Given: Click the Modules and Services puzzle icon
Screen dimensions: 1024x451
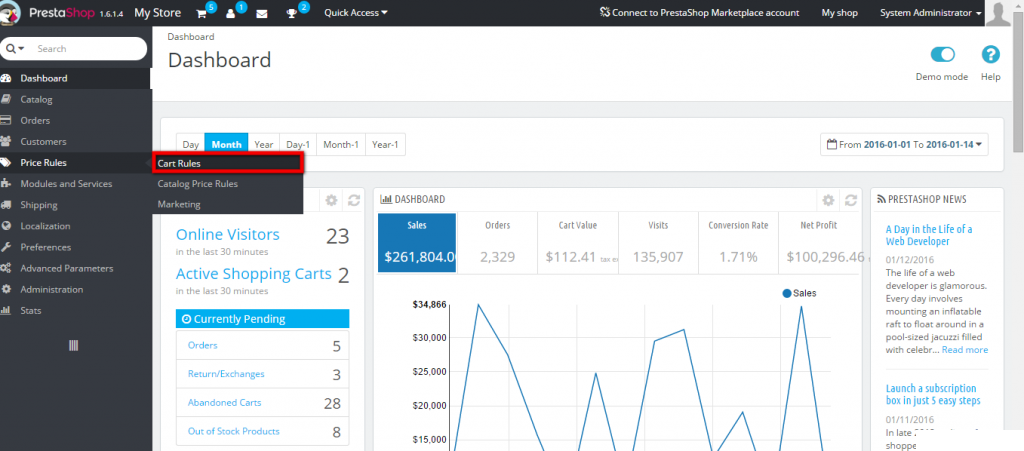Looking at the screenshot, I should pyautogui.click(x=6, y=184).
